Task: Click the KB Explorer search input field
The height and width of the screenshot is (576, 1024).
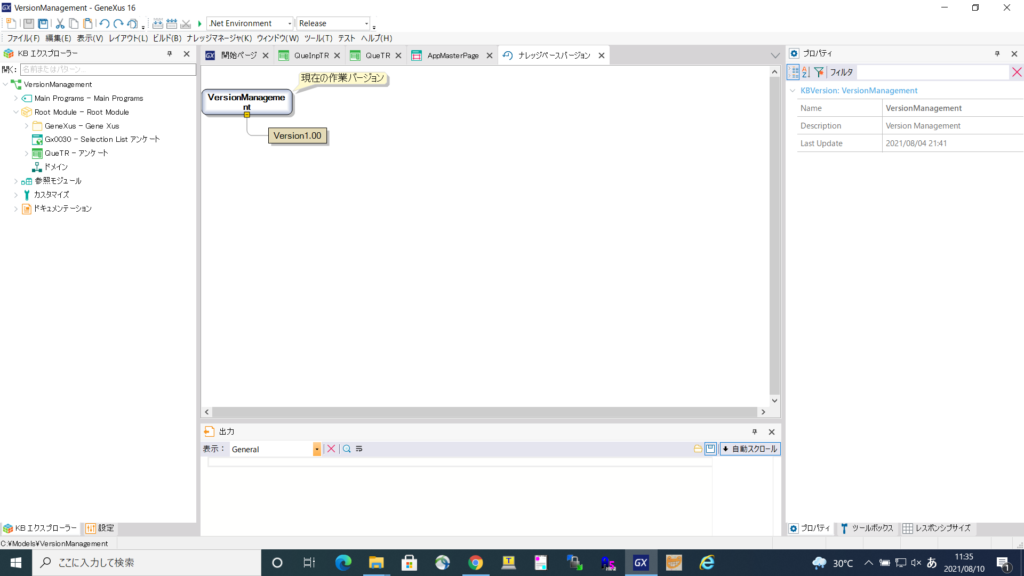Action: [108, 69]
